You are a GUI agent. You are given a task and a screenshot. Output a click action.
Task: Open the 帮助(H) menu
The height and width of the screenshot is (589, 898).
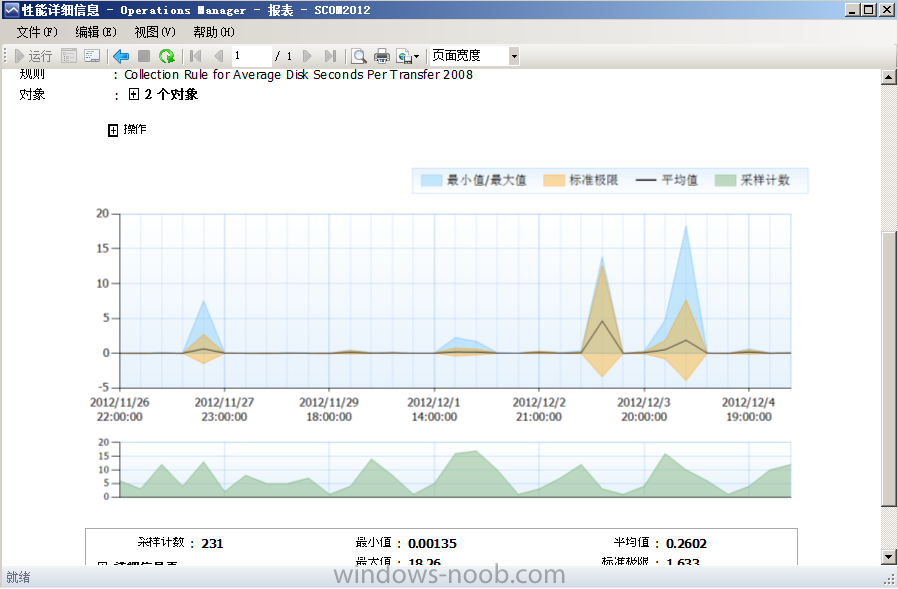[214, 32]
